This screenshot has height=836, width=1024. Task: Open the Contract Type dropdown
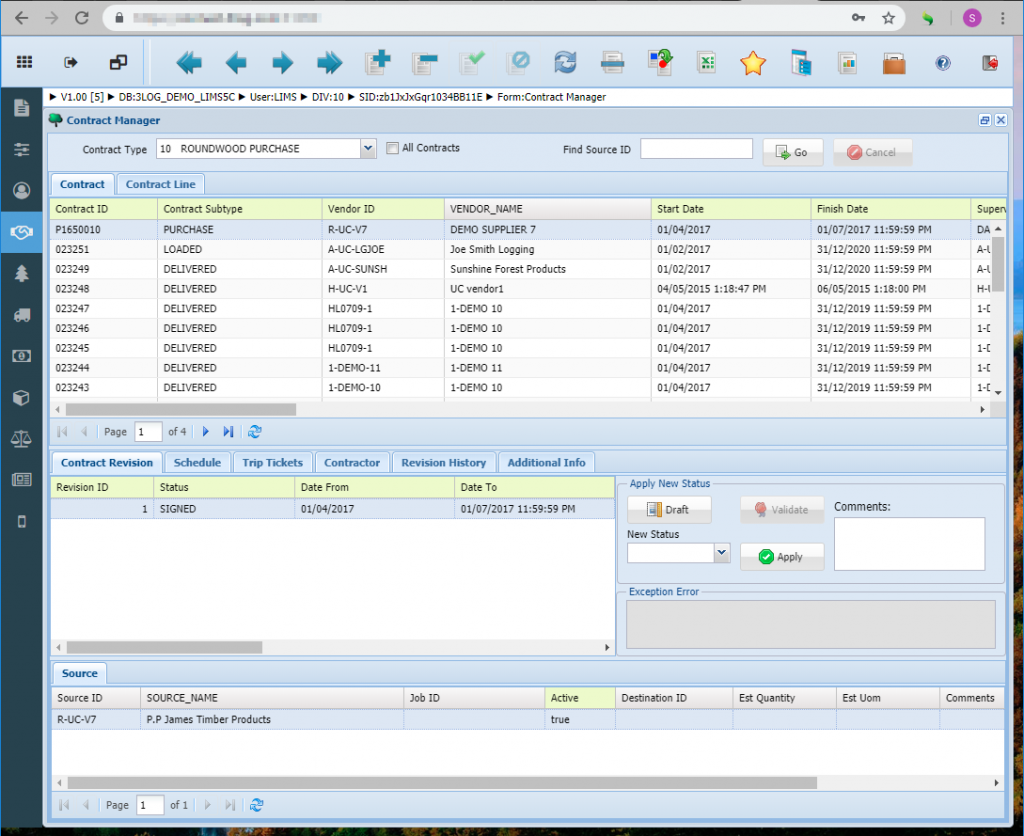pos(367,147)
